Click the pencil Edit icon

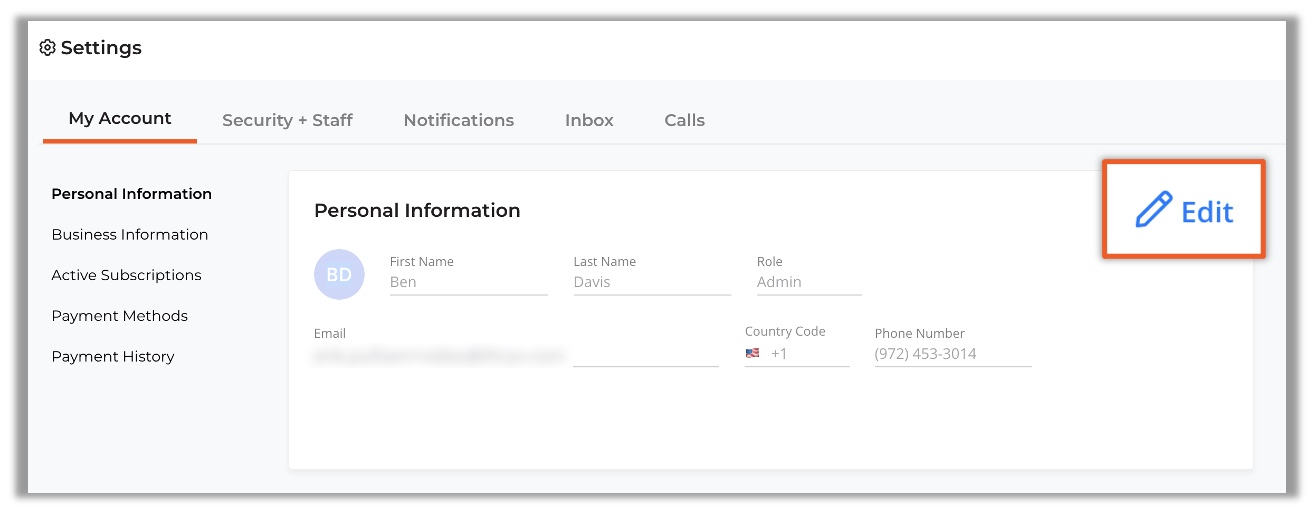[x=1153, y=211]
